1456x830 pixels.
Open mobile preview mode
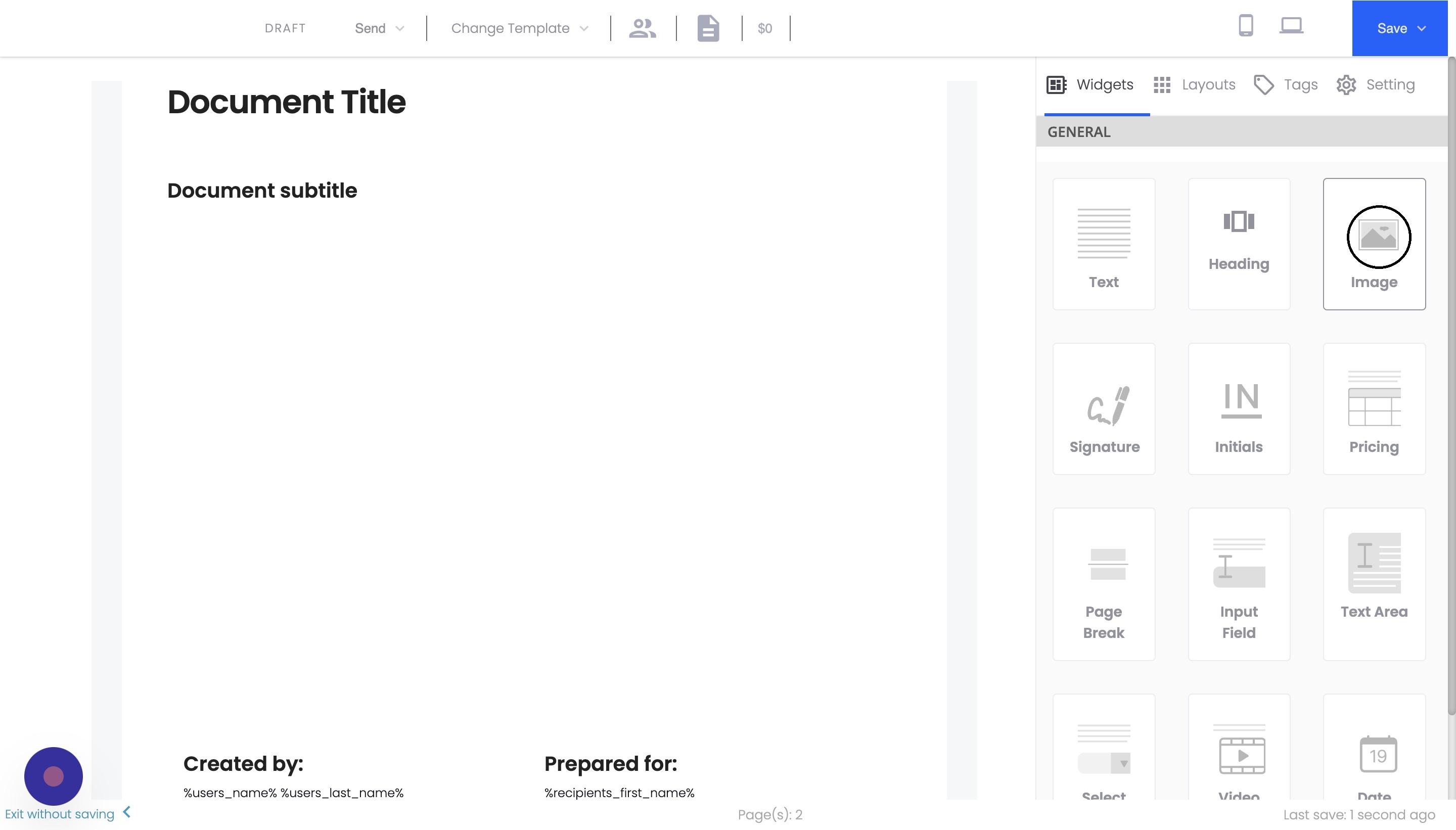(x=1246, y=26)
